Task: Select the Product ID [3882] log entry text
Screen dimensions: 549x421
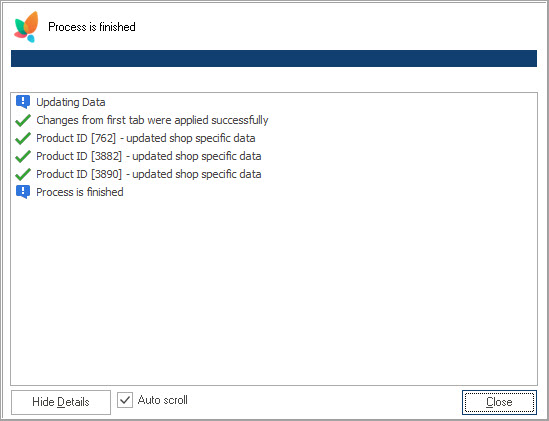Action: click(x=149, y=156)
